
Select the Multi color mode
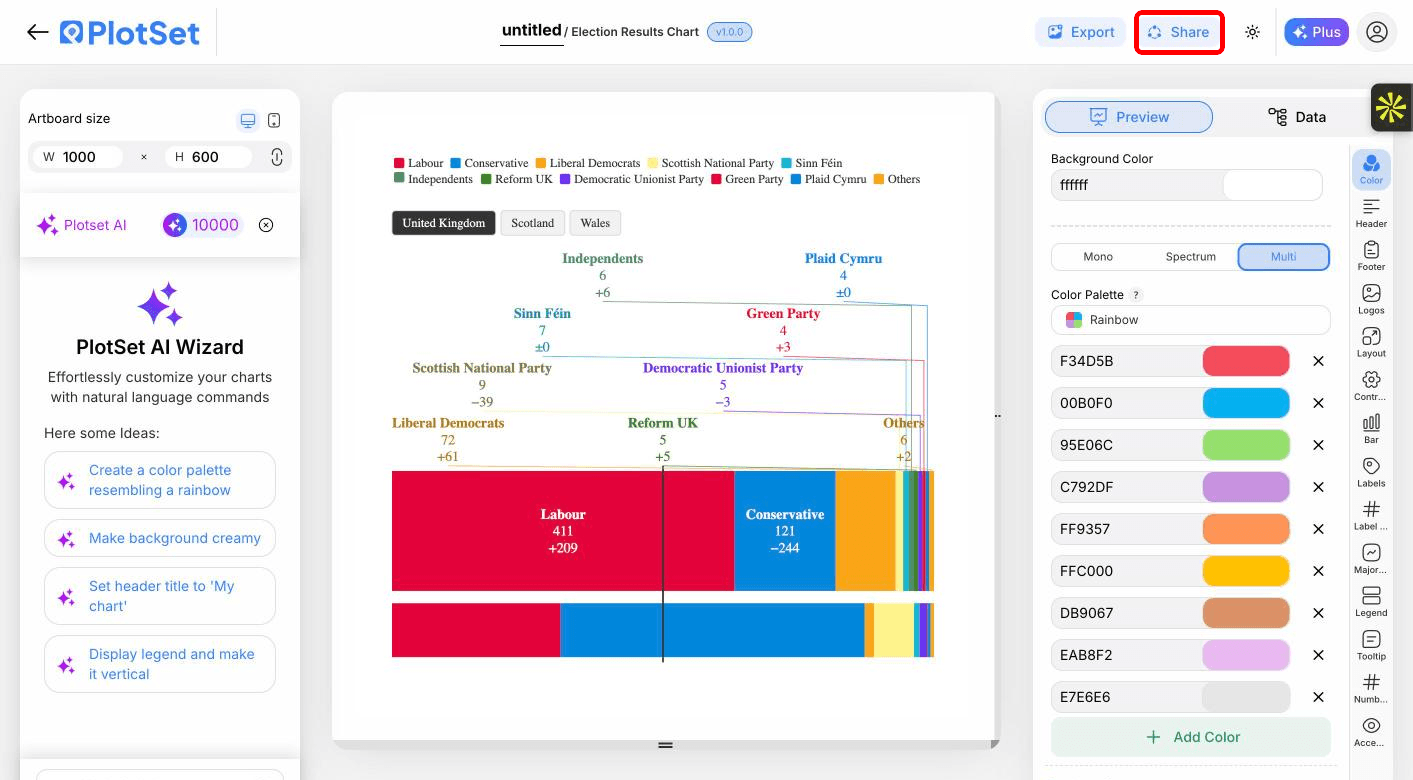(1283, 257)
